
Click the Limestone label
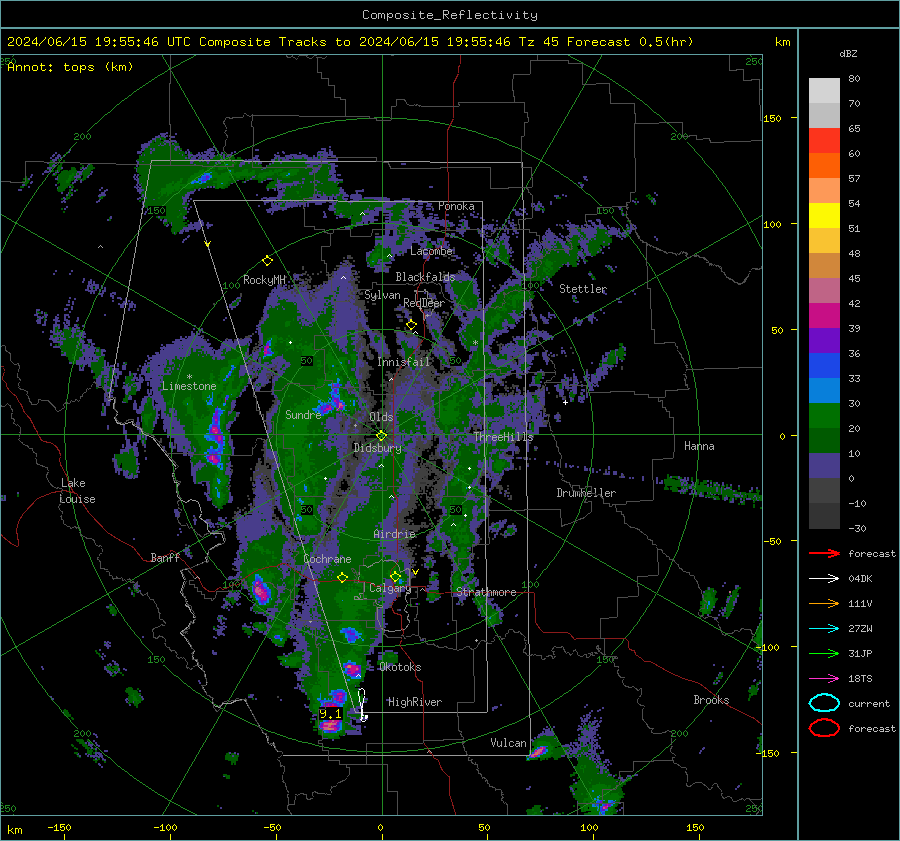point(189,386)
